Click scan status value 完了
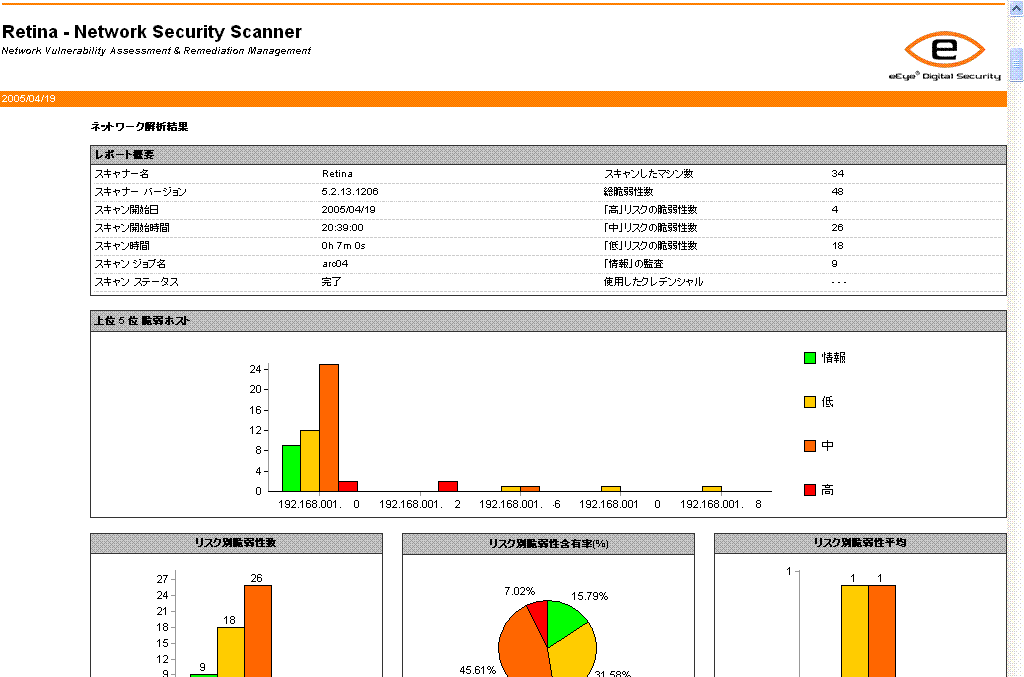This screenshot has width=1024, height=677. [x=331, y=282]
